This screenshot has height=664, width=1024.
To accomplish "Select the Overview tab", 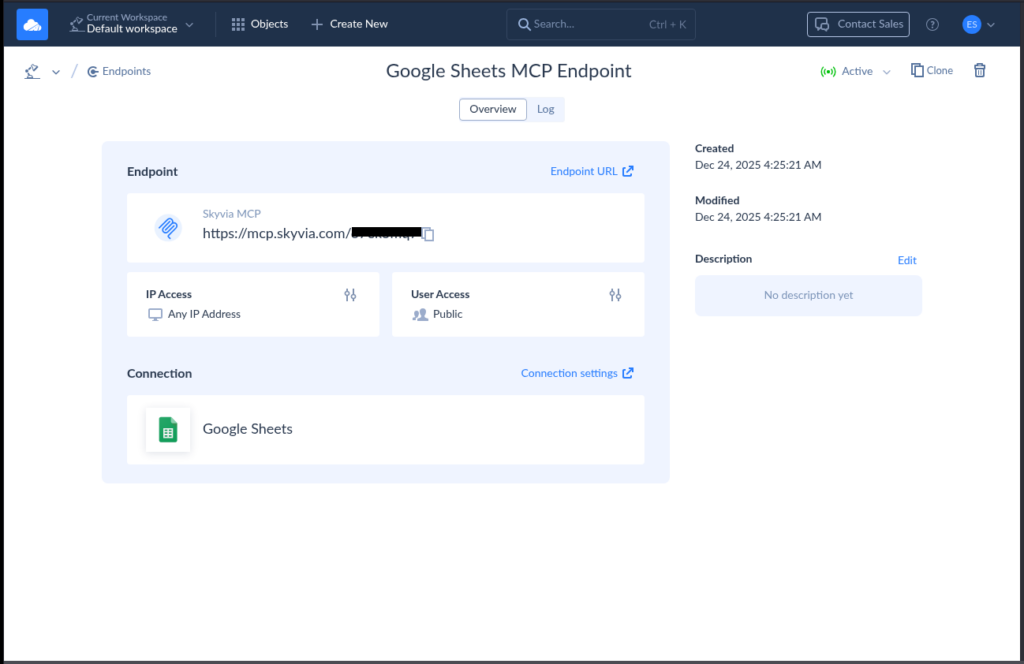I will (493, 109).
